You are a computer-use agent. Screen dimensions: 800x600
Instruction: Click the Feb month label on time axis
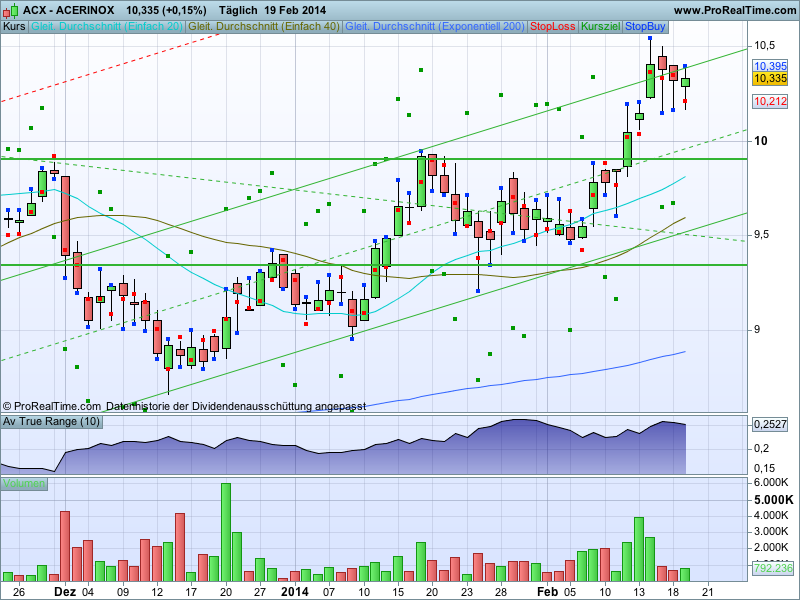547,592
